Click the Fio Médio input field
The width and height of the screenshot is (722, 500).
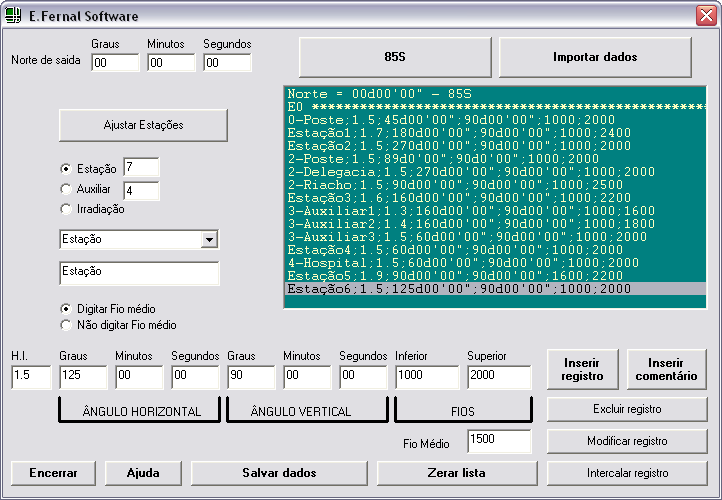pos(498,442)
